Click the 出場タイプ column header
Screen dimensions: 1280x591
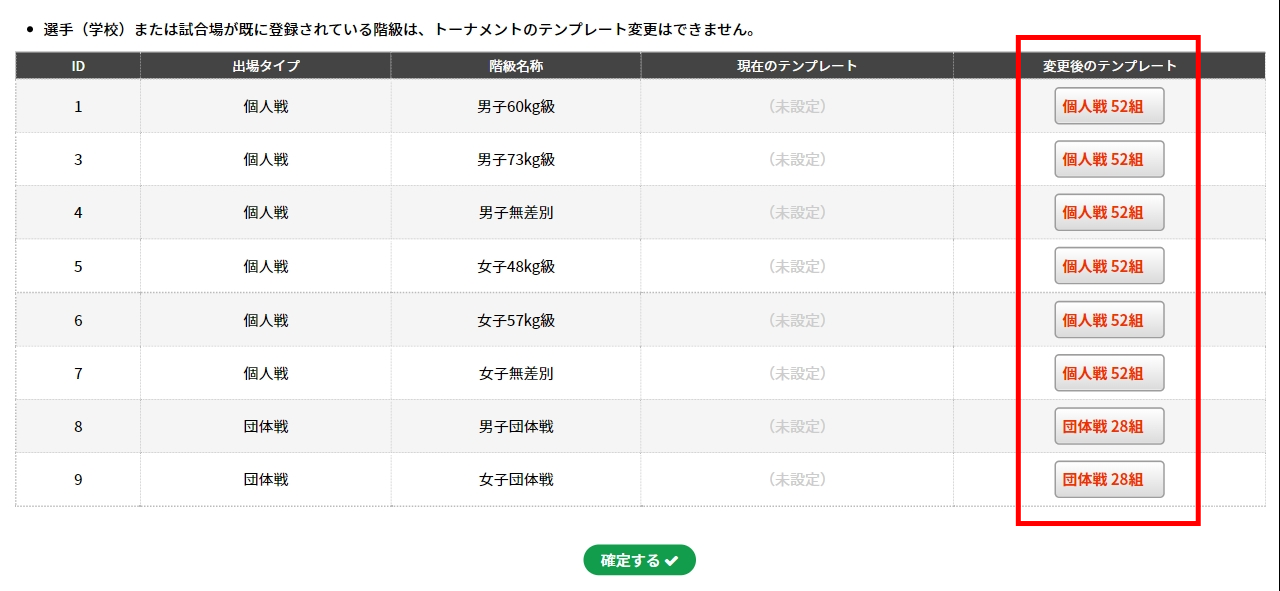coord(266,66)
